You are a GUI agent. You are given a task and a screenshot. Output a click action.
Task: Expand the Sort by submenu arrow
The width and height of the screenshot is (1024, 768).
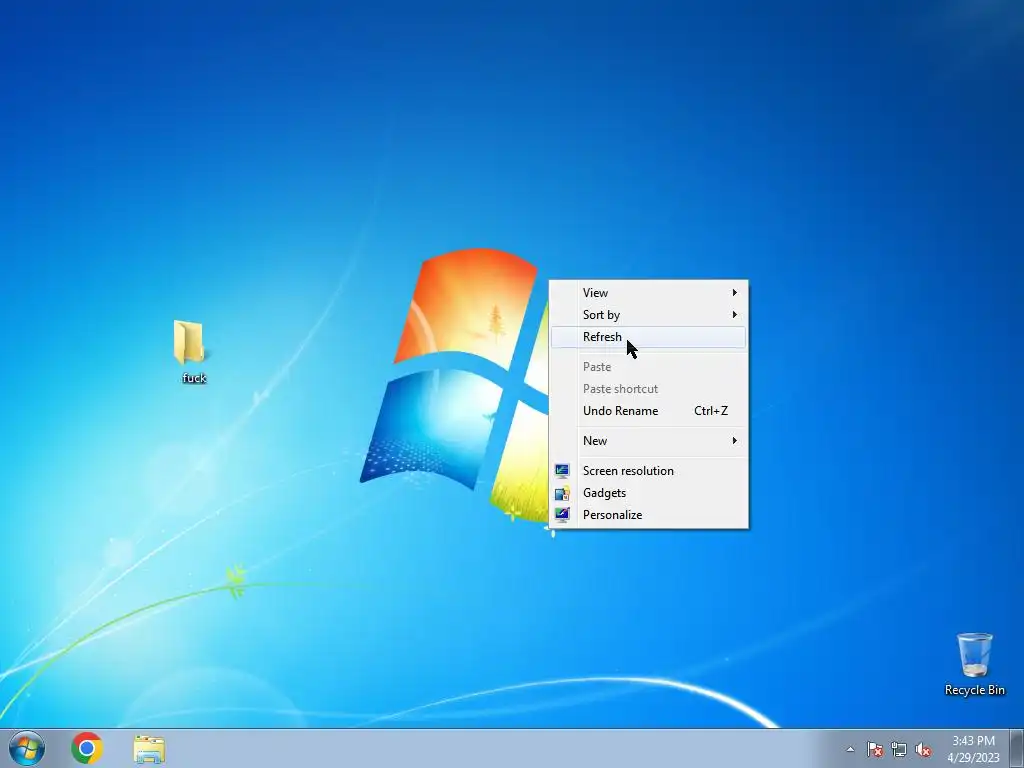click(x=735, y=315)
